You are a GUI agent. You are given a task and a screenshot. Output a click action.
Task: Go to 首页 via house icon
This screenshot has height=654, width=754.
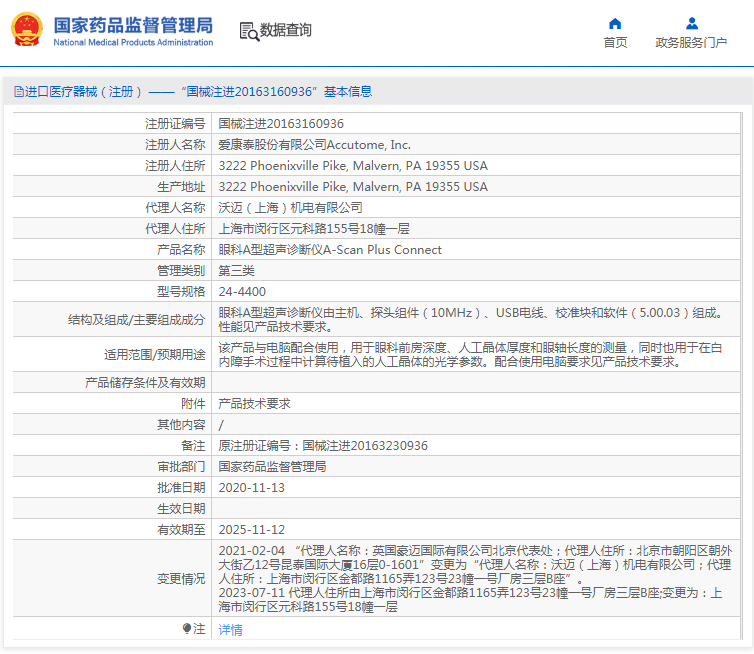(x=615, y=24)
